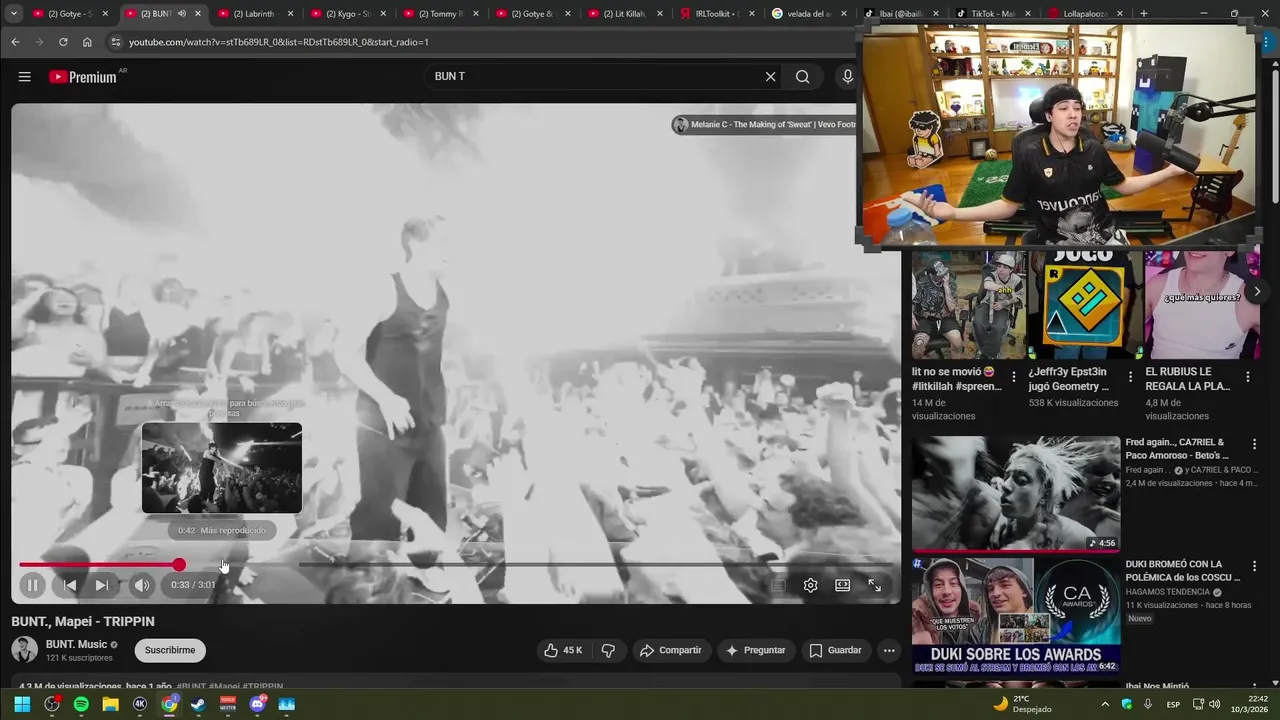Viewport: 1280px width, 720px height.
Task: Like the video with 45 K likes
Action: (x=563, y=650)
